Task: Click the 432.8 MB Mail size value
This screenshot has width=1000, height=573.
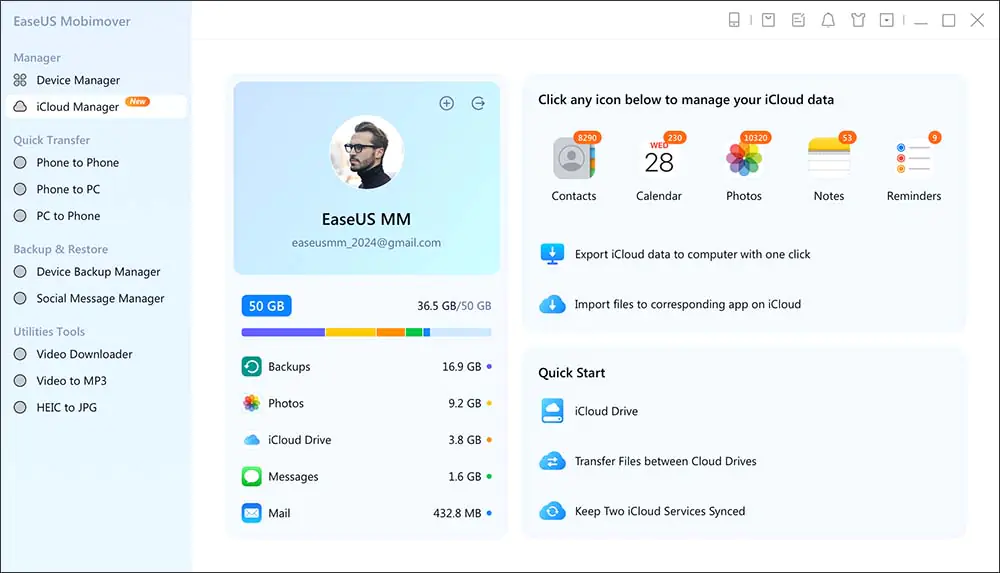Action: tap(457, 513)
